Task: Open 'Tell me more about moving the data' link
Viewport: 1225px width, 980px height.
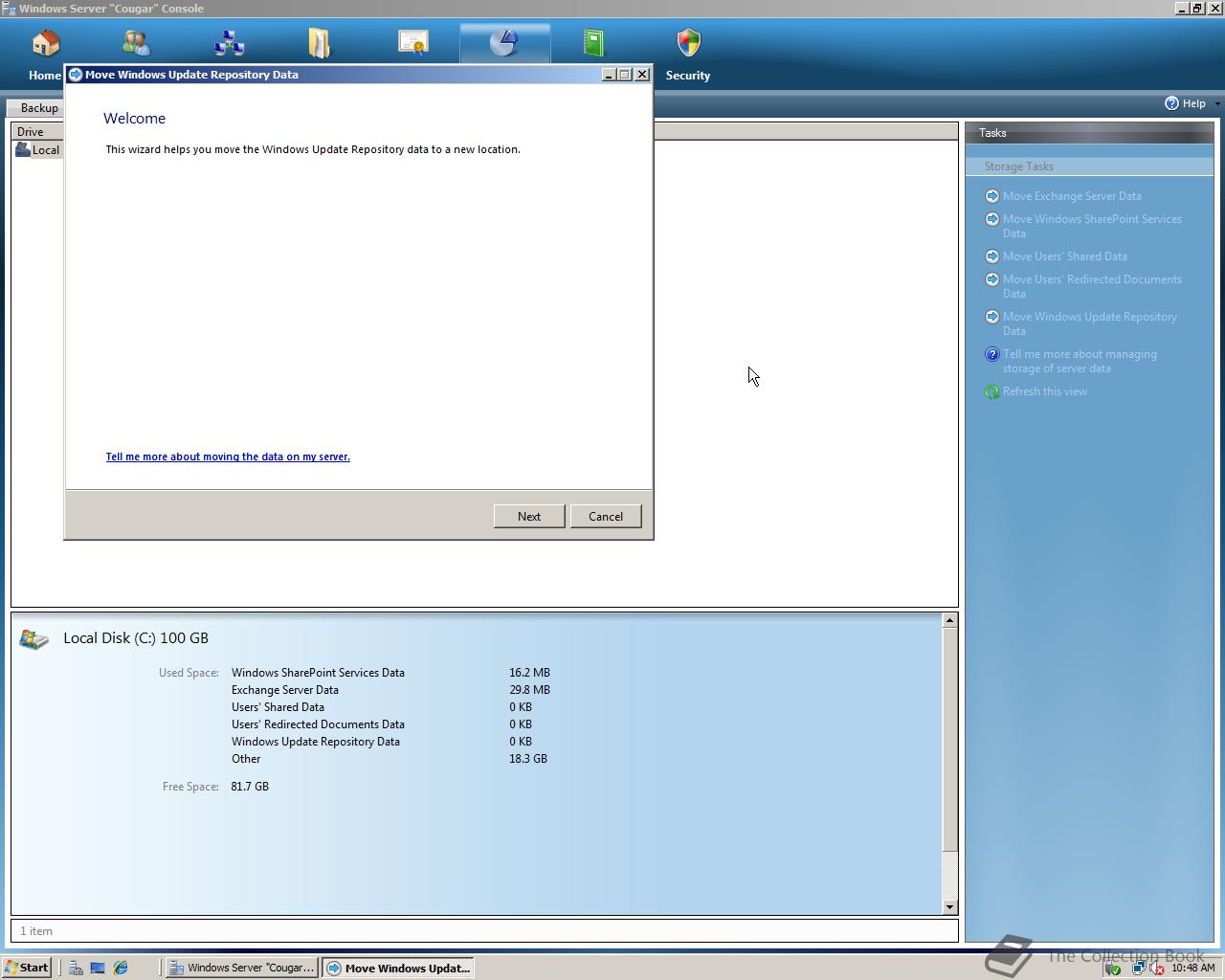Action: tap(228, 457)
